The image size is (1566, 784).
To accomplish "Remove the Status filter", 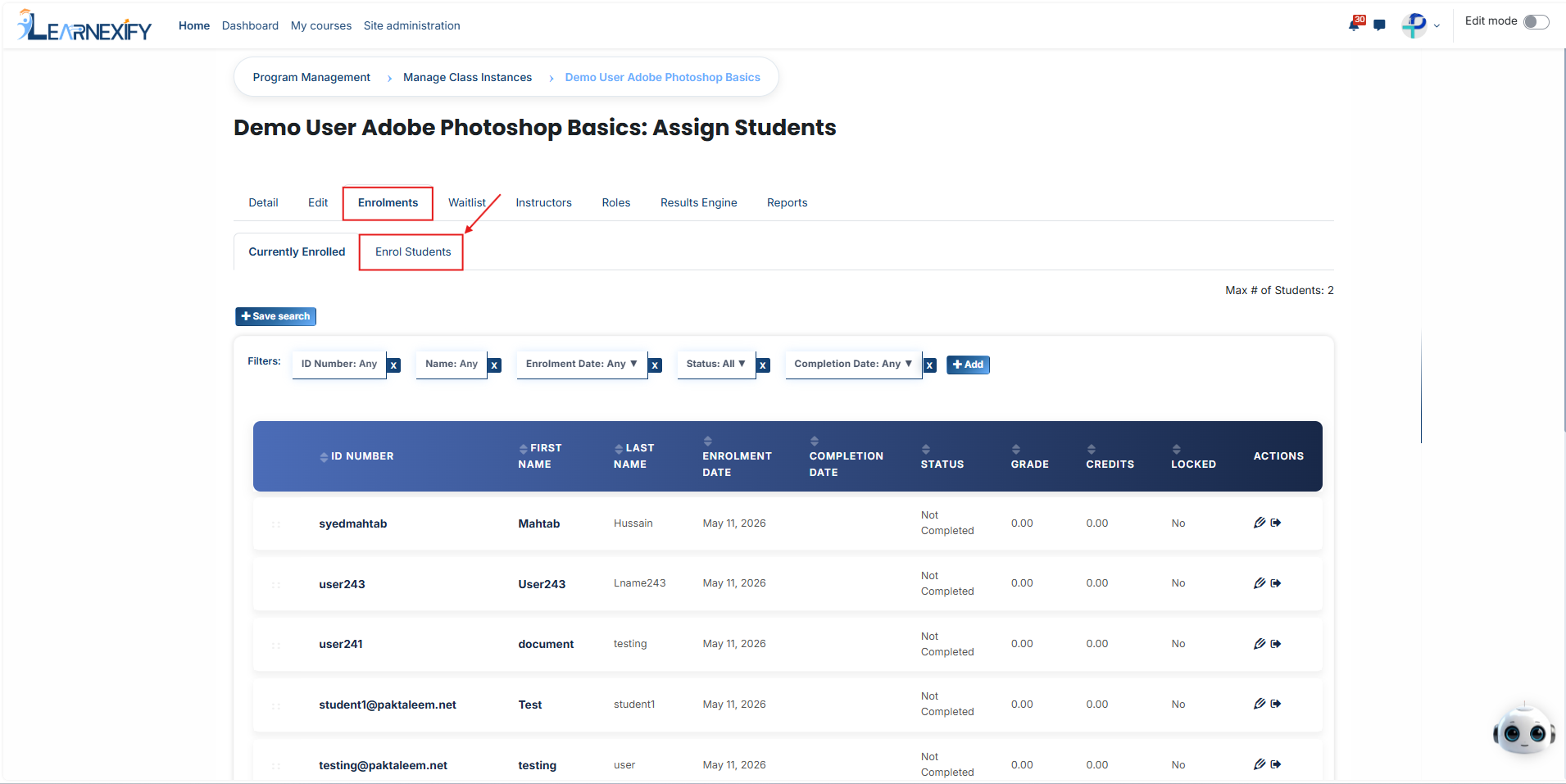I will [x=763, y=365].
